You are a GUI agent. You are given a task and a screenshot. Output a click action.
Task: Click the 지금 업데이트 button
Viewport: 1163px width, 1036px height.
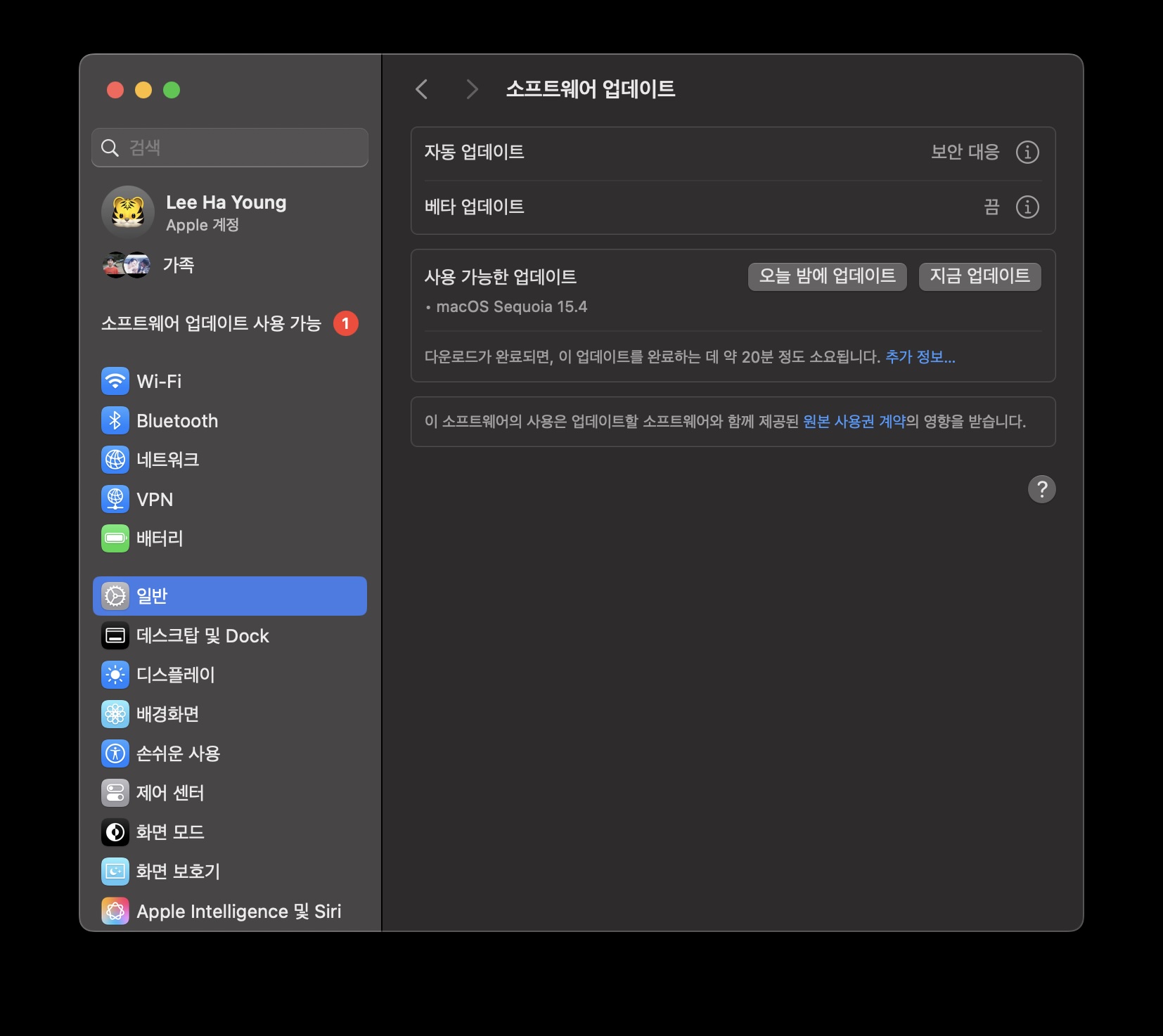coord(980,276)
